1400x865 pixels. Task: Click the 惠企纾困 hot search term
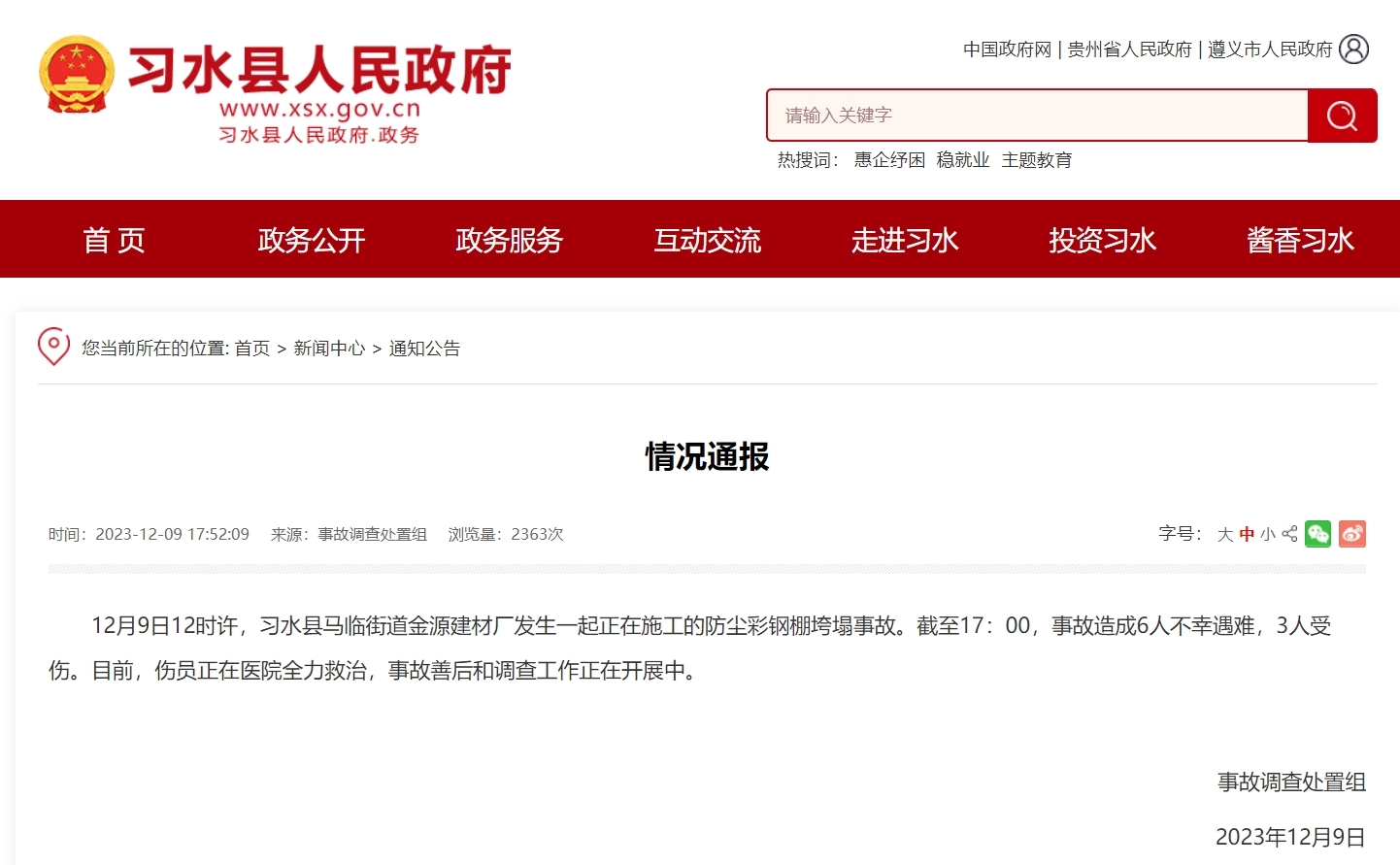click(889, 160)
